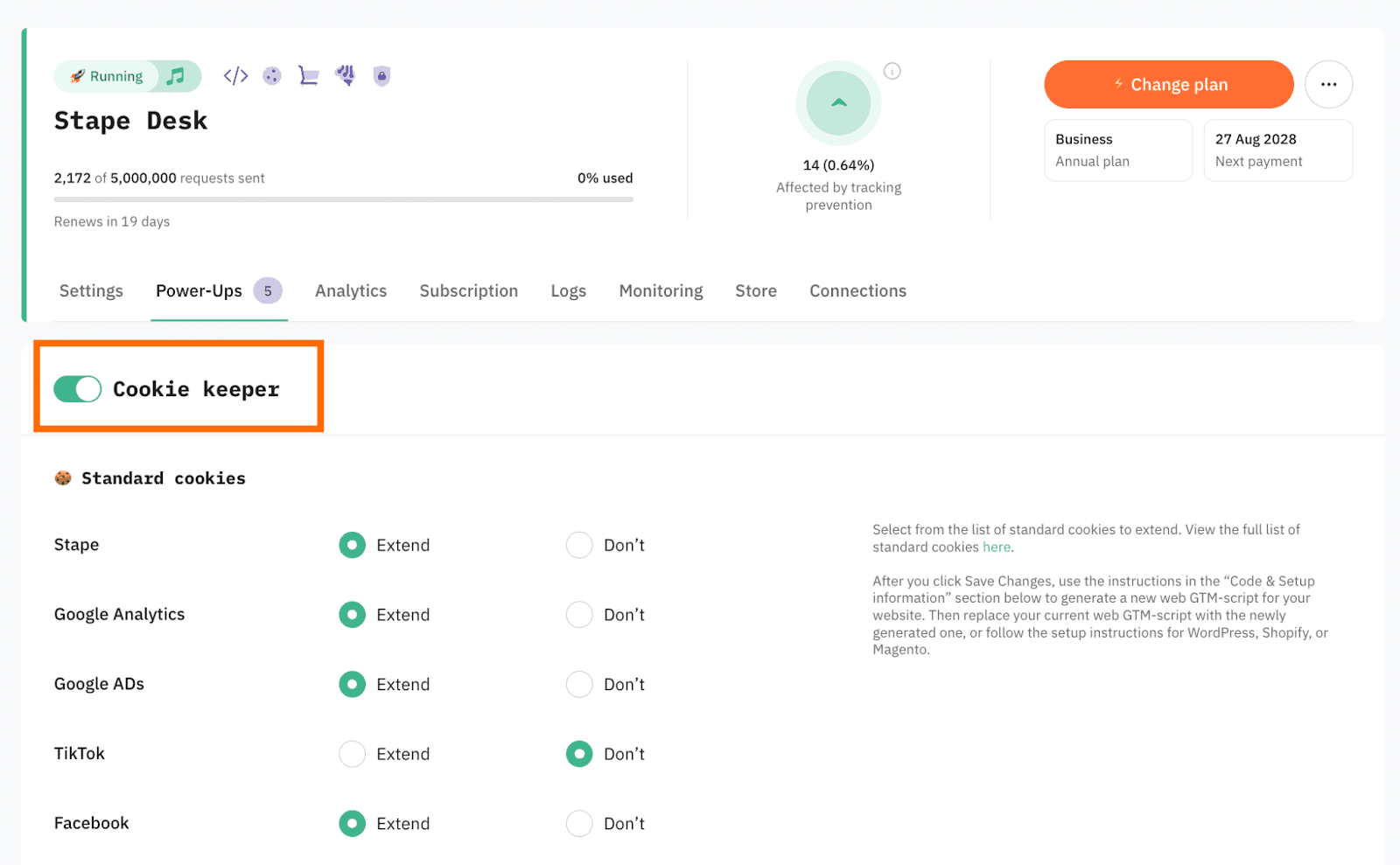Click the requests usage progress bar
The width and height of the screenshot is (1400, 865).
pyautogui.click(x=343, y=199)
